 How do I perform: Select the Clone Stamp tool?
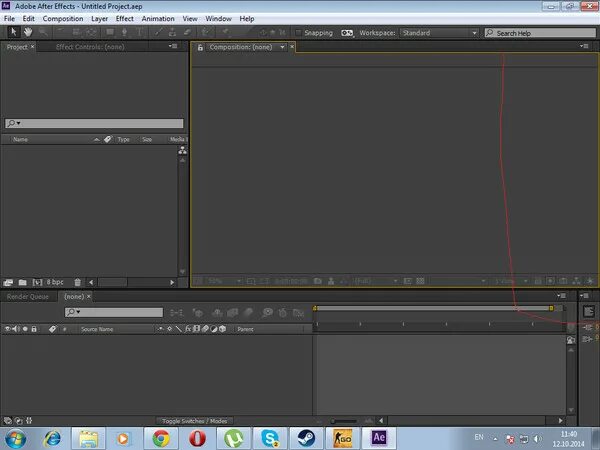coord(172,32)
